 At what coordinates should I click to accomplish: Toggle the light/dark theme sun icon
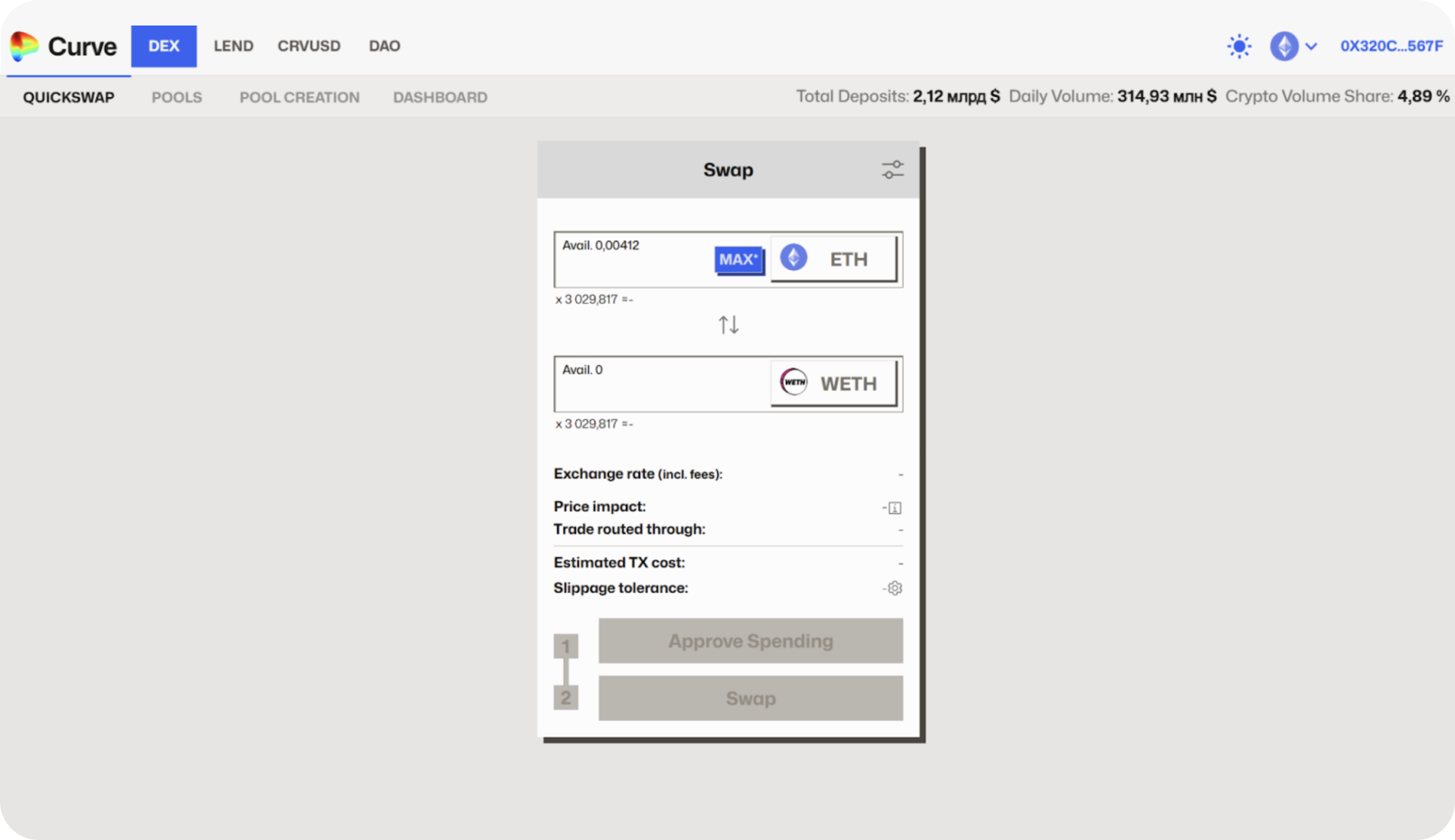tap(1239, 46)
